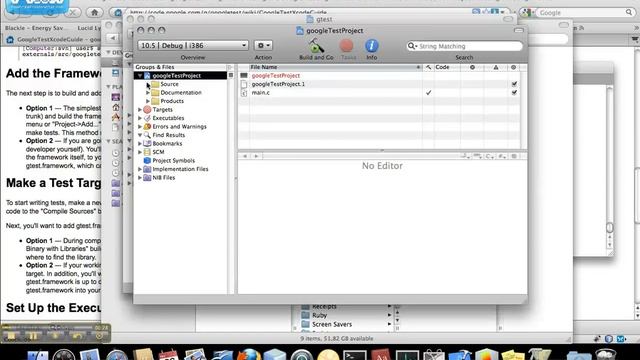Select the red Targets icon

point(147,109)
